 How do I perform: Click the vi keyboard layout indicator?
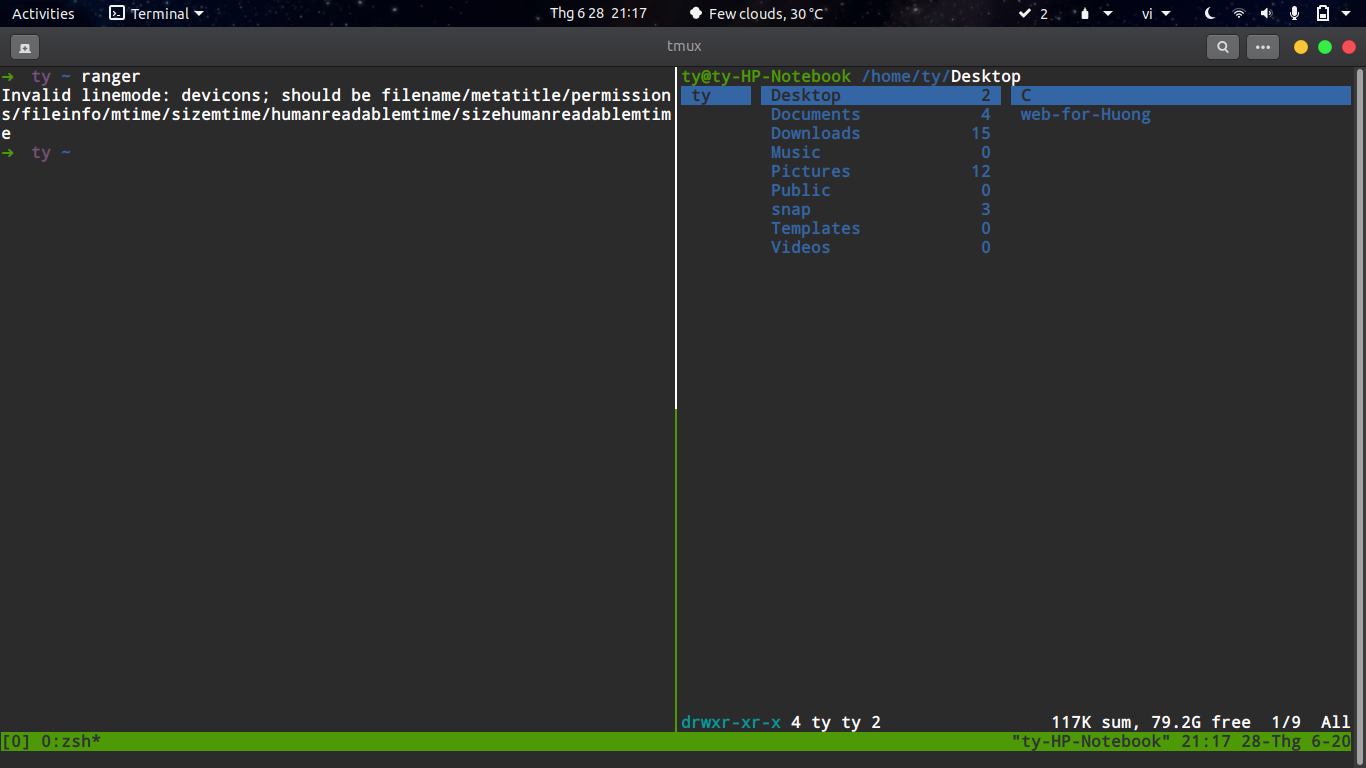(x=1147, y=13)
